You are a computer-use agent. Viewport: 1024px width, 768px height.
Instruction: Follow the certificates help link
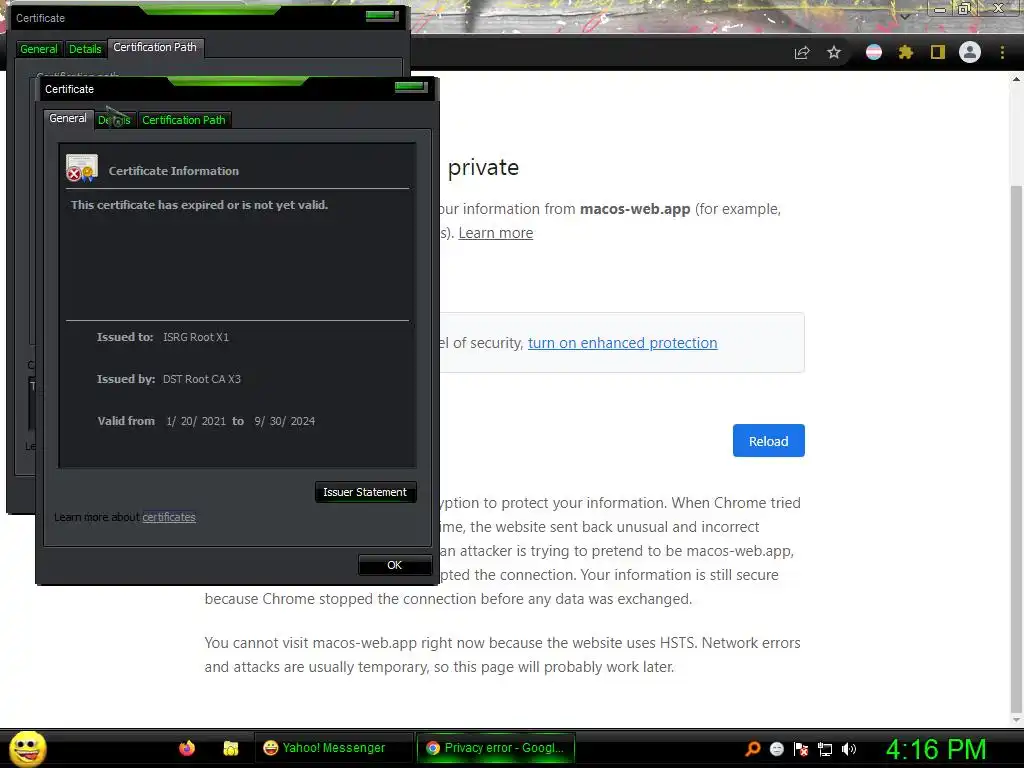pyautogui.click(x=169, y=517)
